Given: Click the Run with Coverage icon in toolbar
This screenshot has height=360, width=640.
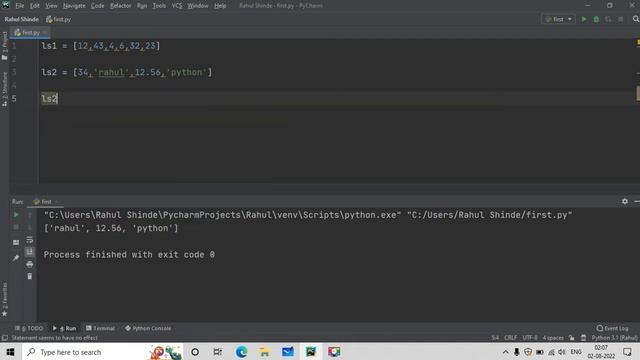Looking at the screenshot, I should tap(608, 19).
